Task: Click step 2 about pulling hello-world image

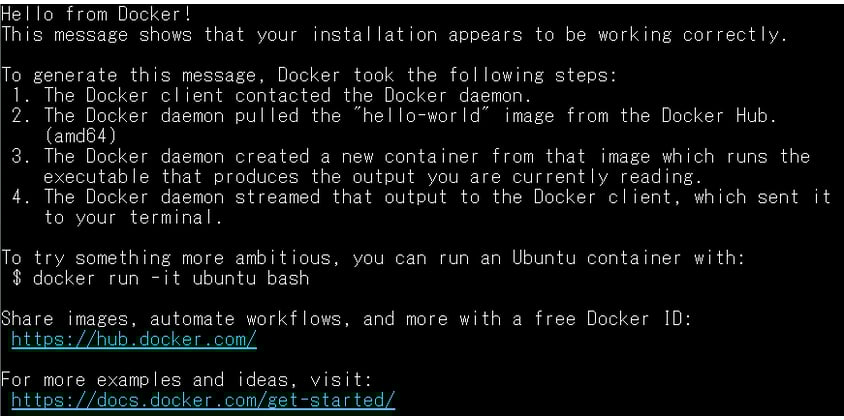Action: (400, 115)
